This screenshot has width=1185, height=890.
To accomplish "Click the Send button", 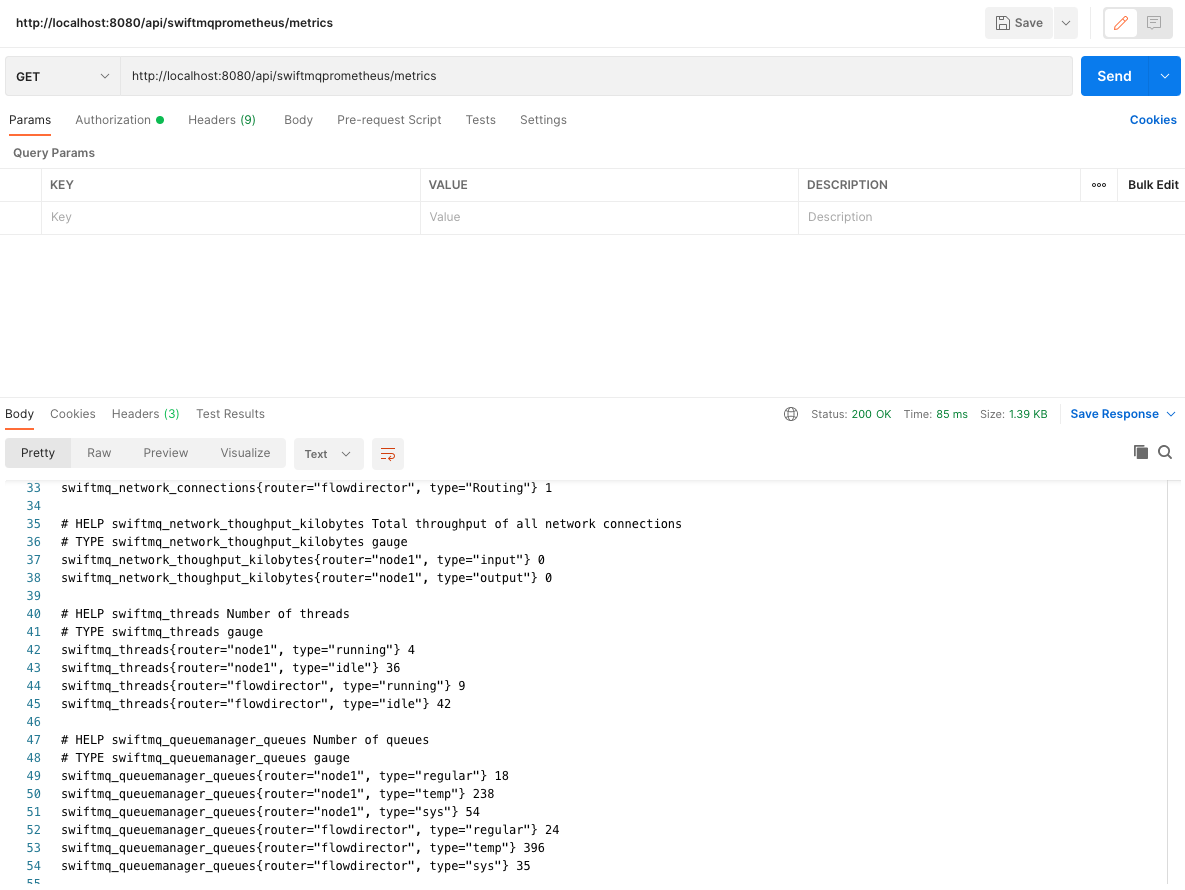I will pyautogui.click(x=1114, y=76).
